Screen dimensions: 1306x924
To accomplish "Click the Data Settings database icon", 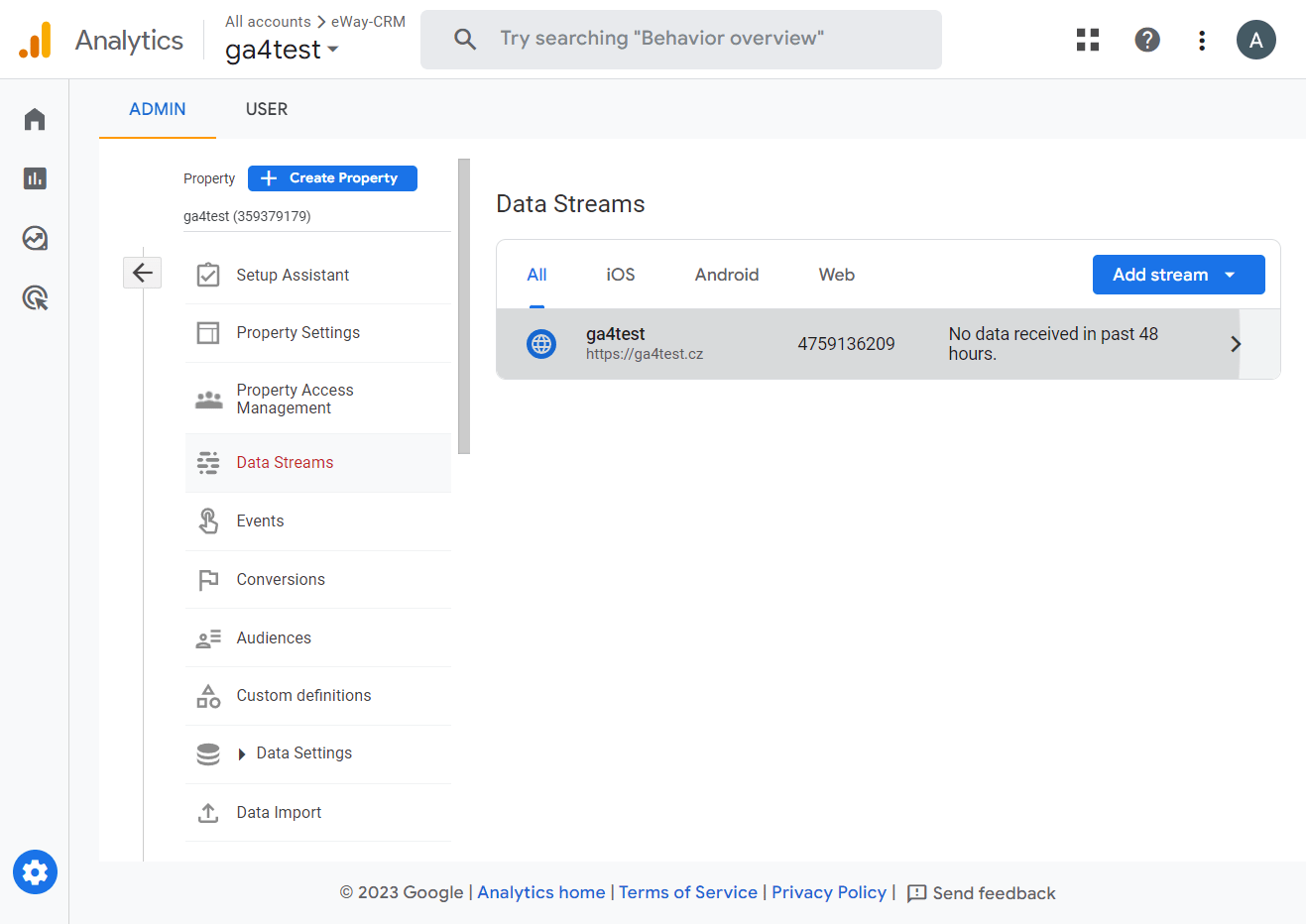I will click(x=208, y=754).
